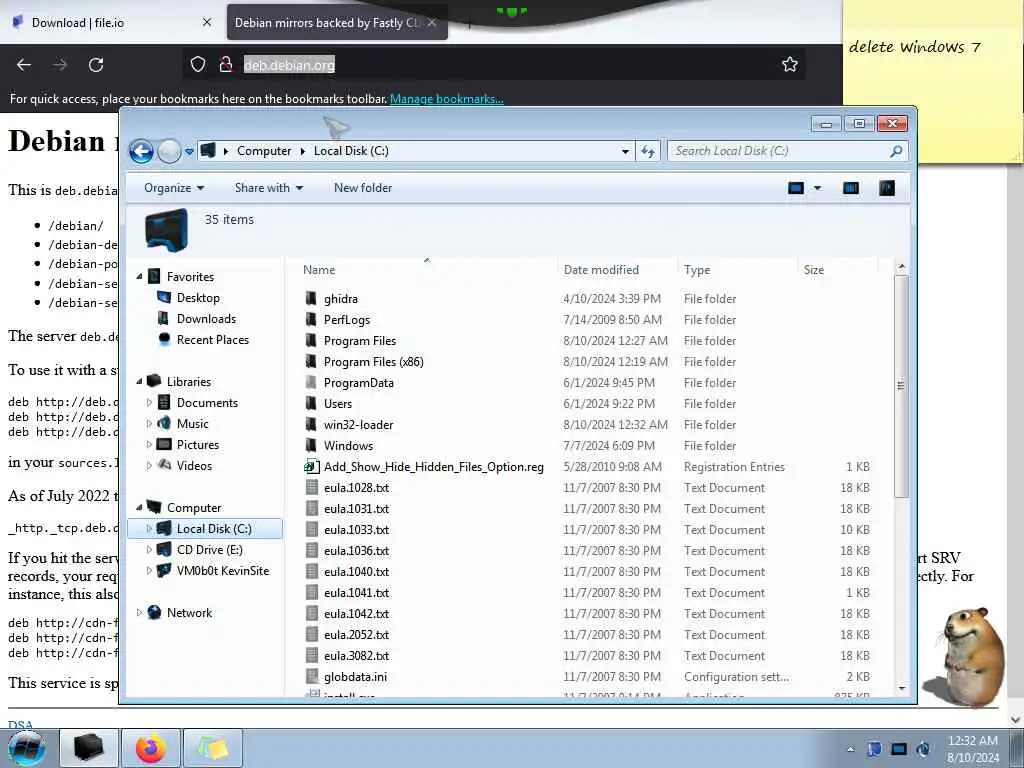Select the Videos library
The width and height of the screenshot is (1024, 768).
[x=194, y=466]
